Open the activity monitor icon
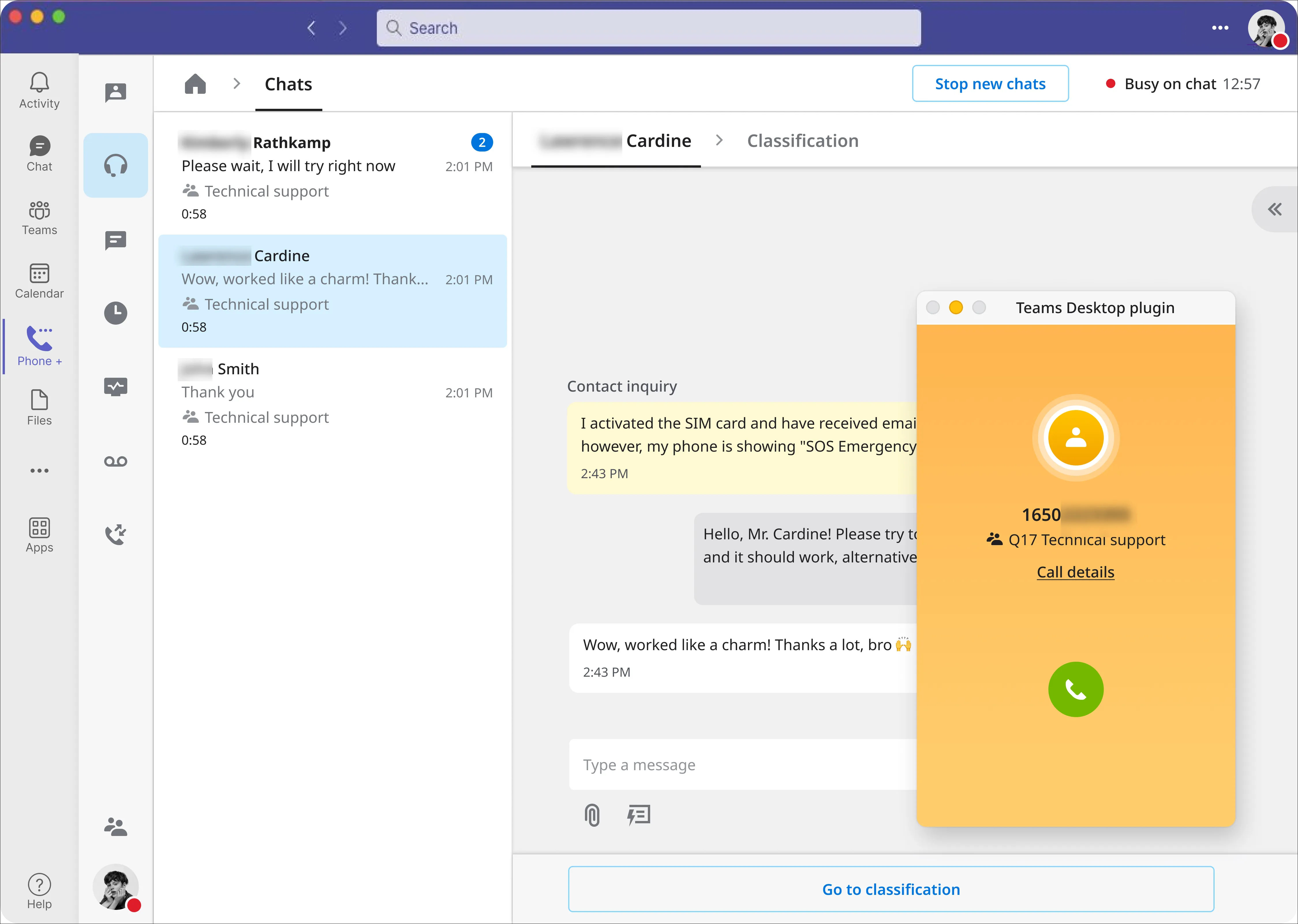 point(115,387)
